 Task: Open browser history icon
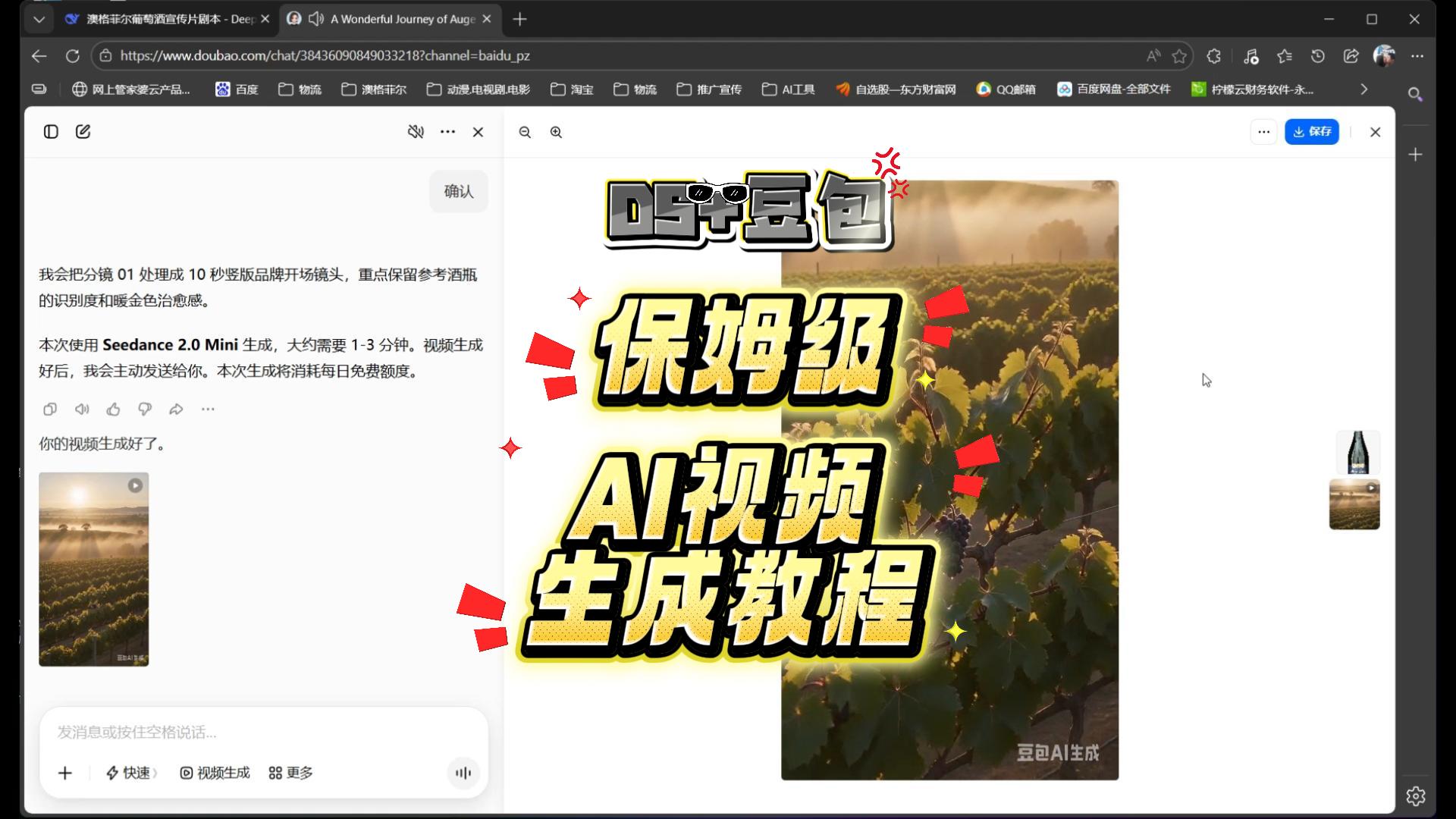tap(1318, 55)
